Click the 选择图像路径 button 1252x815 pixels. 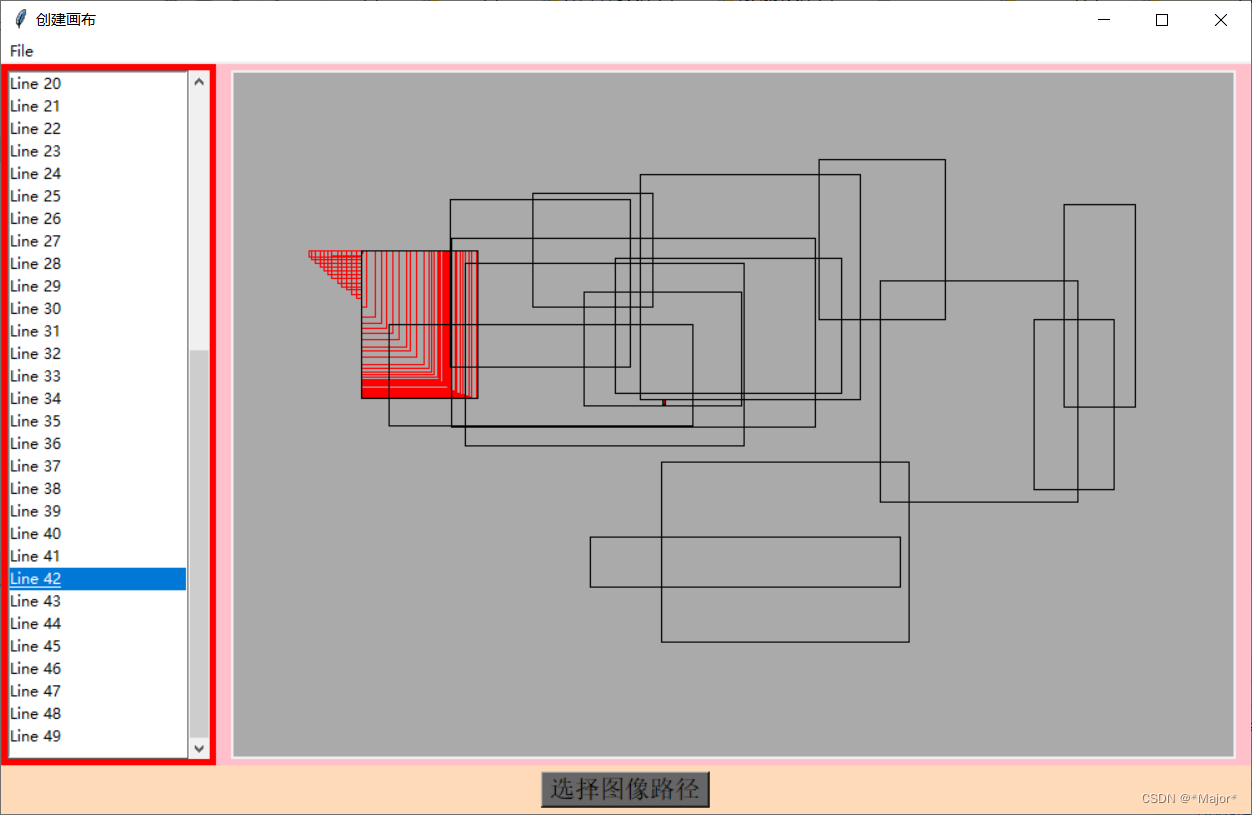(x=625, y=789)
